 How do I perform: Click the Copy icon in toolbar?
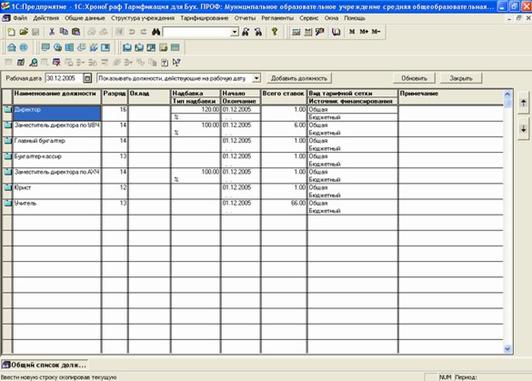tap(64, 32)
